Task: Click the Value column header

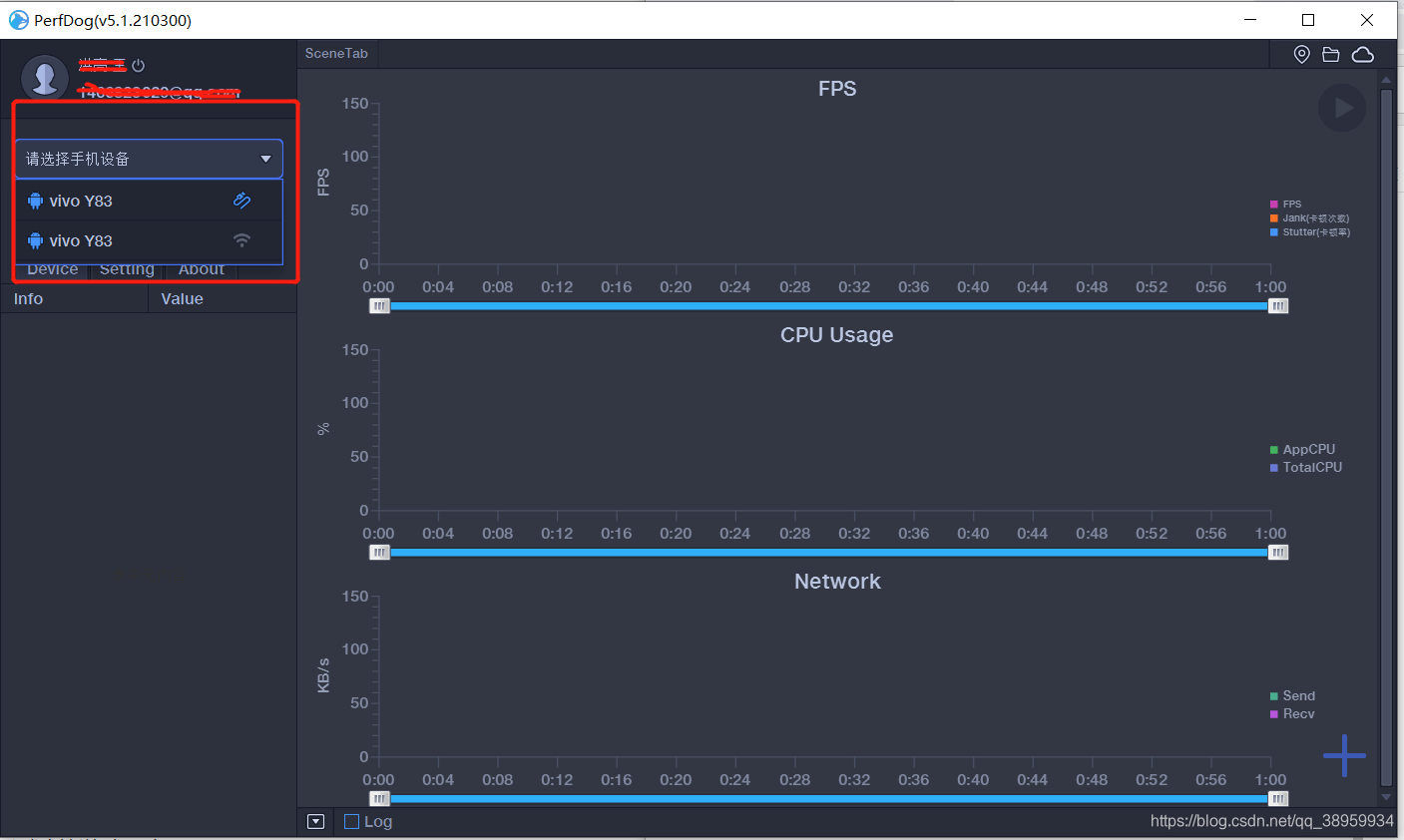Action: coord(223,298)
